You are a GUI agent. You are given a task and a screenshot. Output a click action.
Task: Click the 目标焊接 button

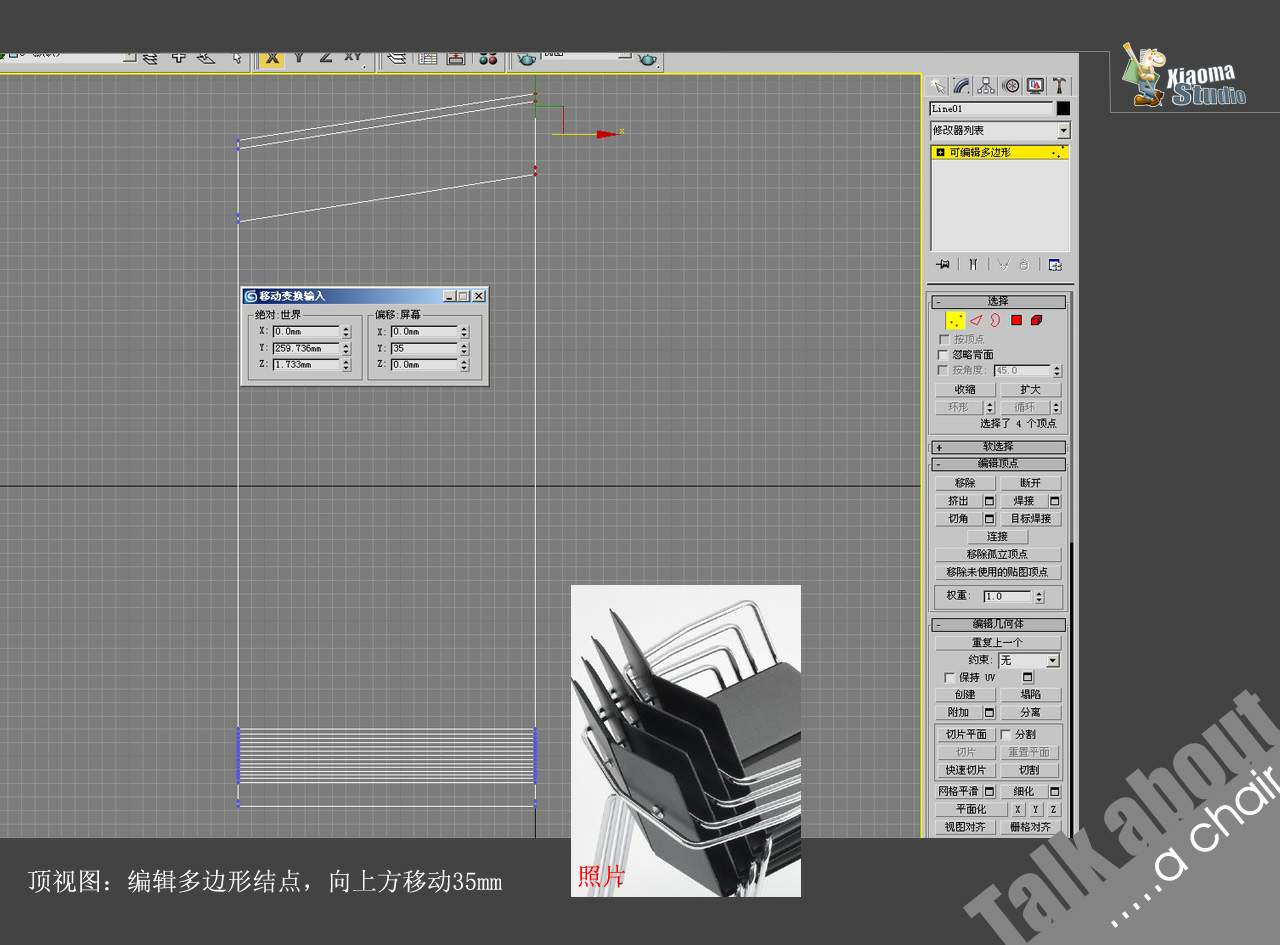click(1030, 519)
